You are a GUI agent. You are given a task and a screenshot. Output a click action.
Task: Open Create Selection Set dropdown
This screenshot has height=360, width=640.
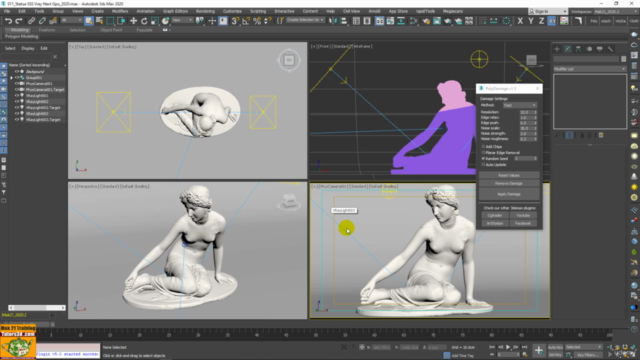coord(305,20)
